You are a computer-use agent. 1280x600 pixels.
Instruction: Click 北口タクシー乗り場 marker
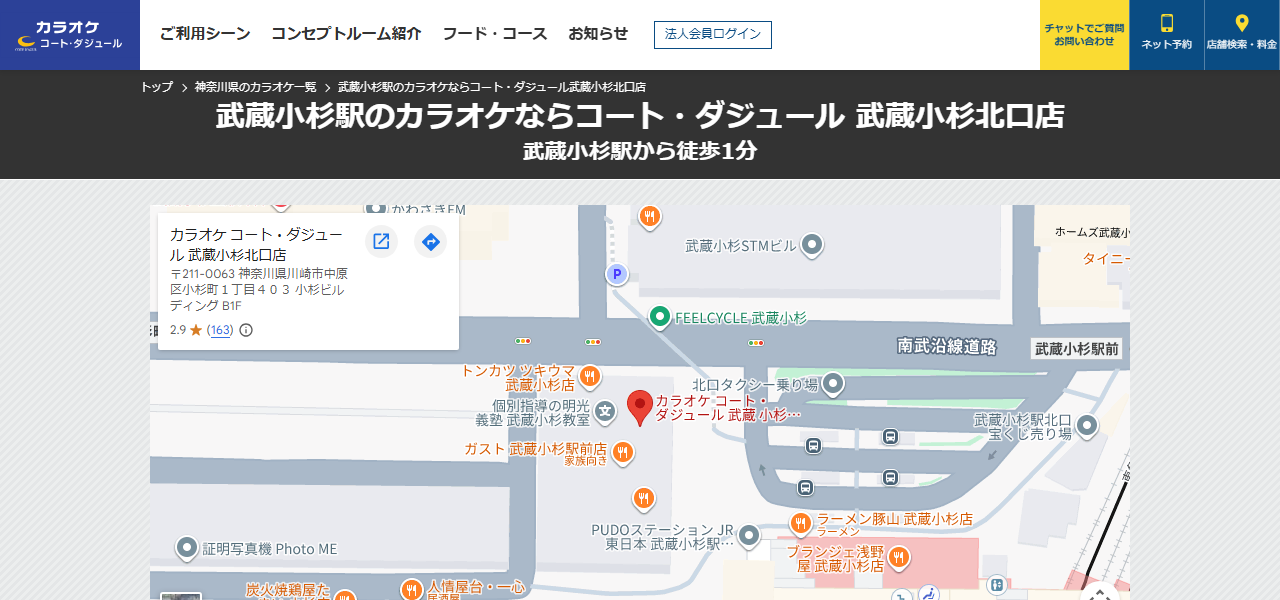pyautogui.click(x=833, y=383)
